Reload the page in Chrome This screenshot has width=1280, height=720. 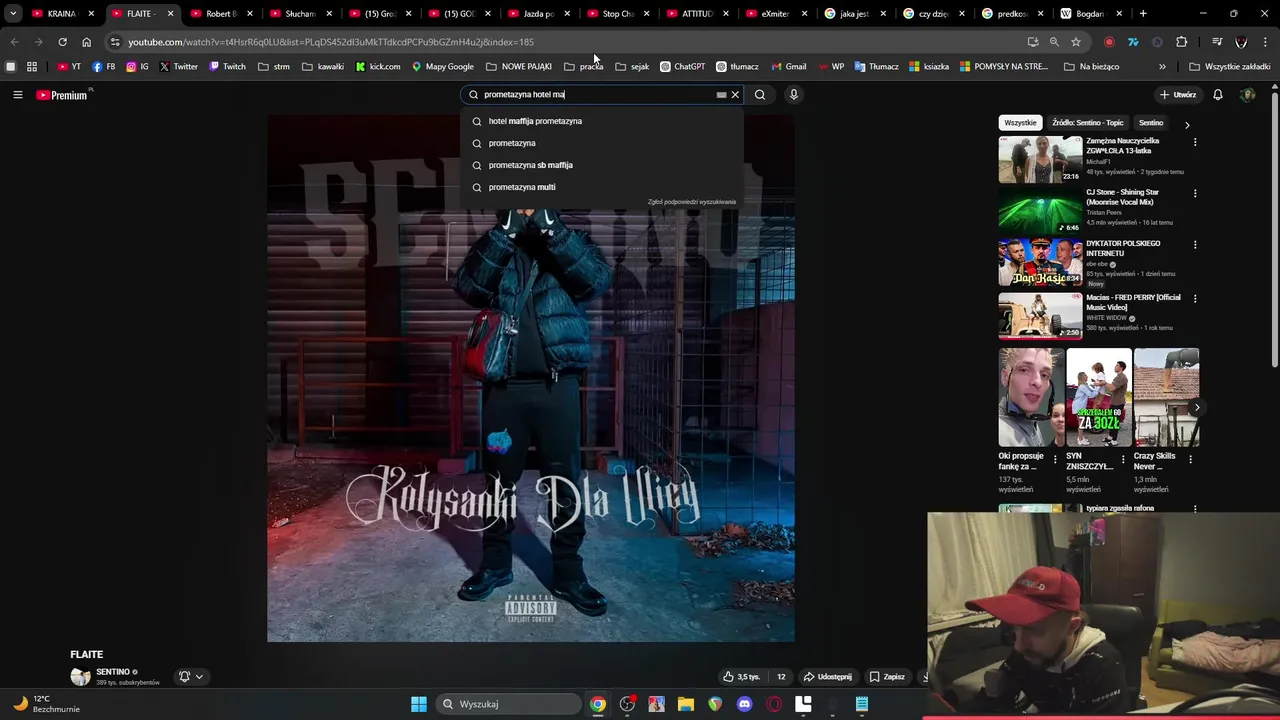tap(62, 42)
